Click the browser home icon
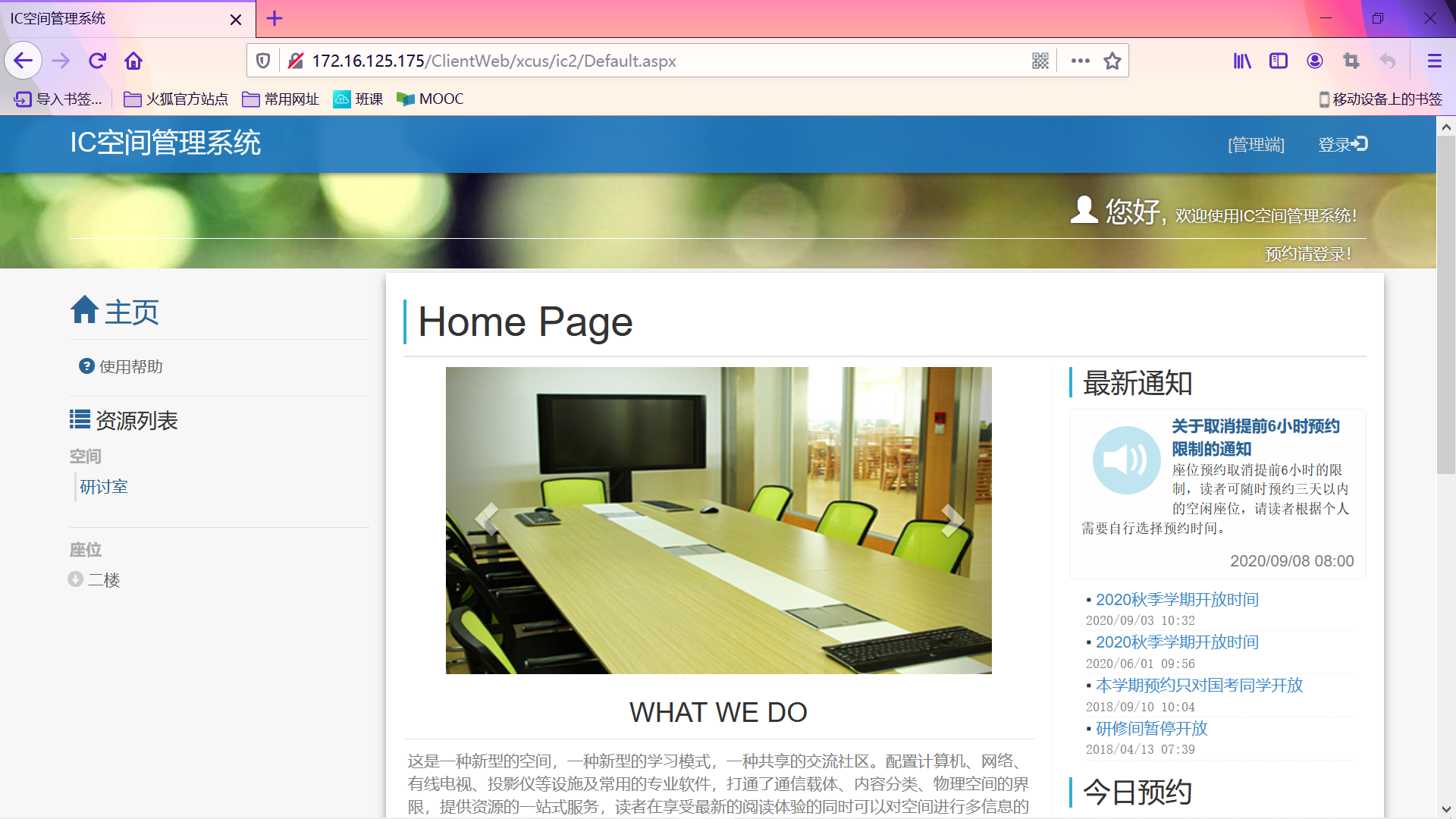 (x=133, y=61)
